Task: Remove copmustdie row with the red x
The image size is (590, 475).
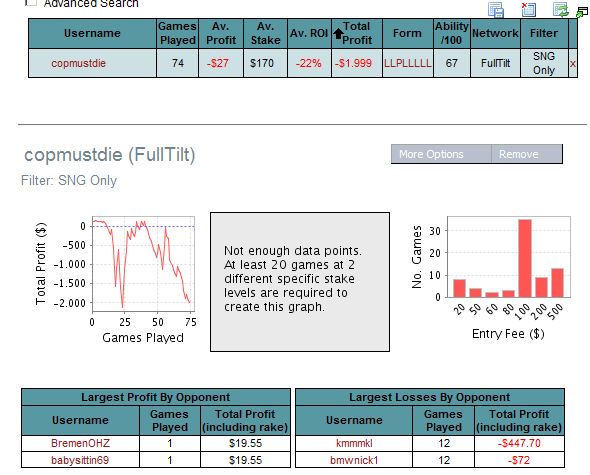Action: [x=573, y=64]
